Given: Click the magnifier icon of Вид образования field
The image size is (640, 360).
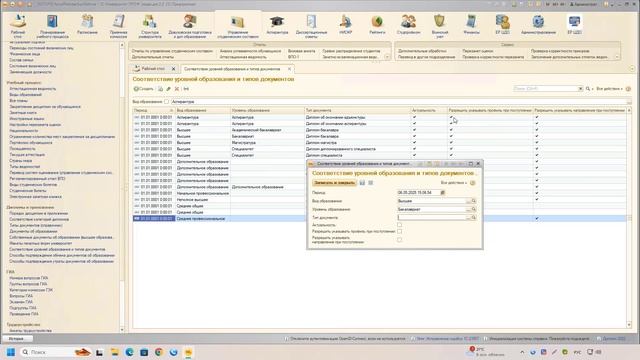Looking at the screenshot, I should [474, 201].
